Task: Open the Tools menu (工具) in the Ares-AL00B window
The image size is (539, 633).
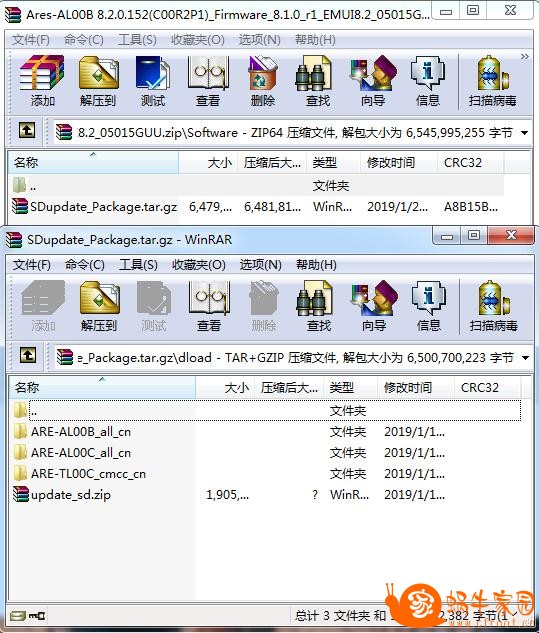Action: click(x=137, y=40)
